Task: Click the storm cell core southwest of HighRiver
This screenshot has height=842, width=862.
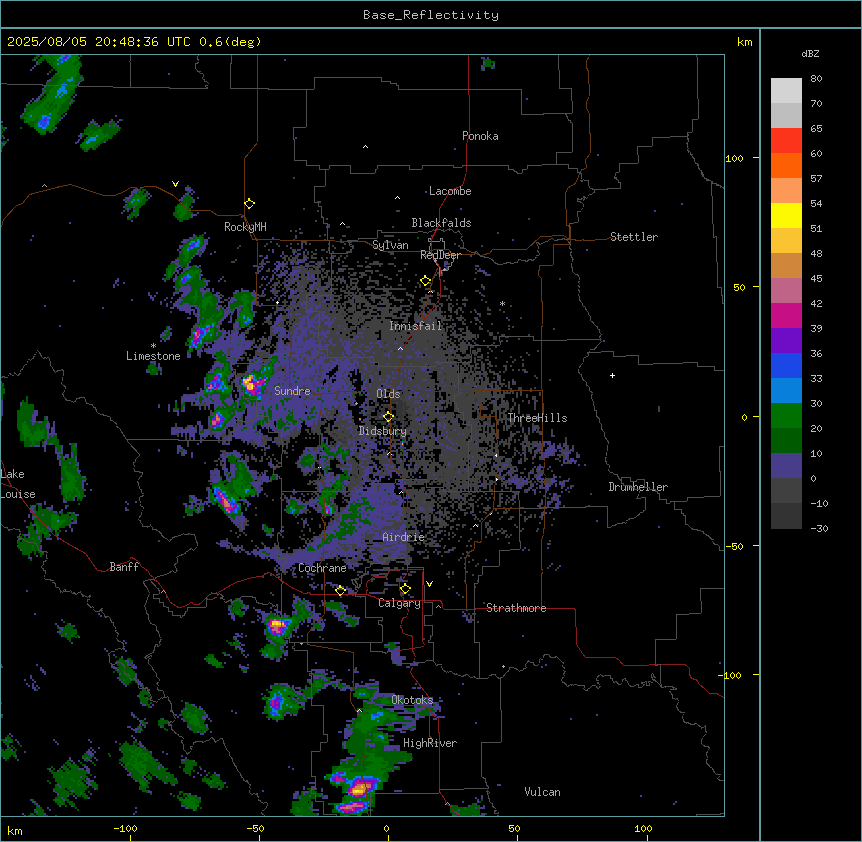Action: (x=360, y=788)
